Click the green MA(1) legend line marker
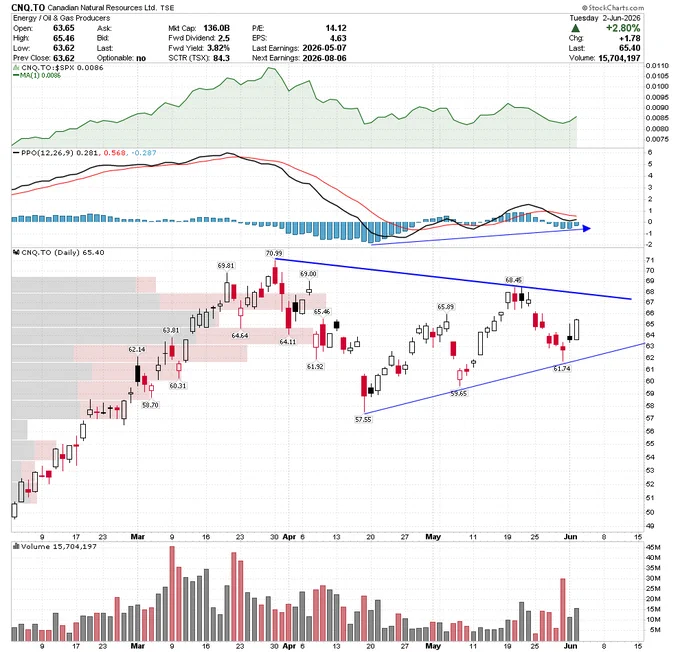The width and height of the screenshot is (680, 652). tap(16, 75)
